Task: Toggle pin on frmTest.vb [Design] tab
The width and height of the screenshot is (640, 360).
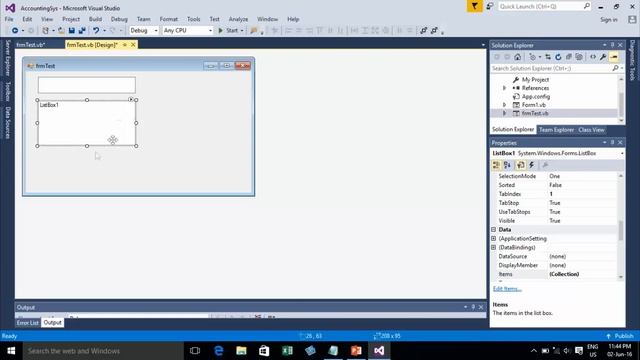Action: [x=125, y=45]
